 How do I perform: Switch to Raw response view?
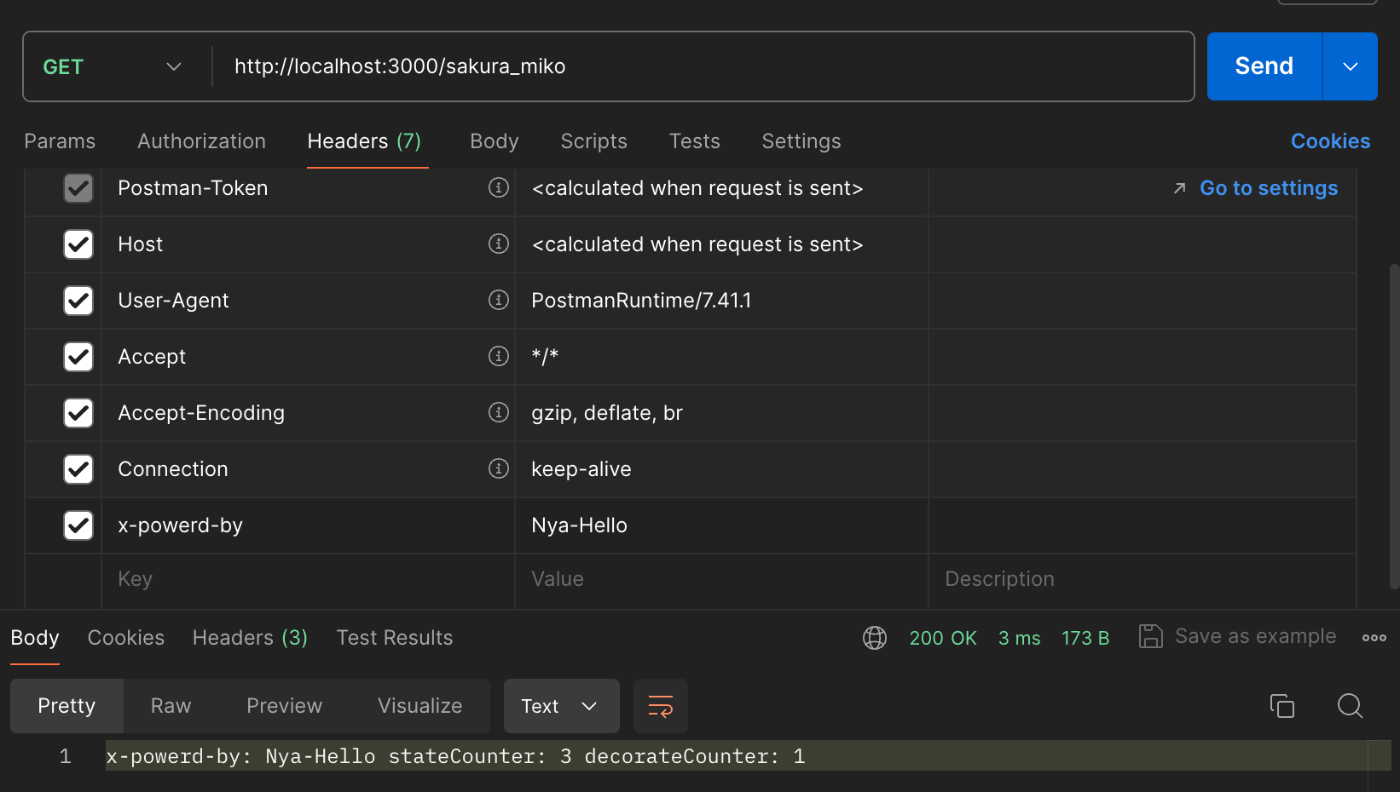pyautogui.click(x=171, y=706)
